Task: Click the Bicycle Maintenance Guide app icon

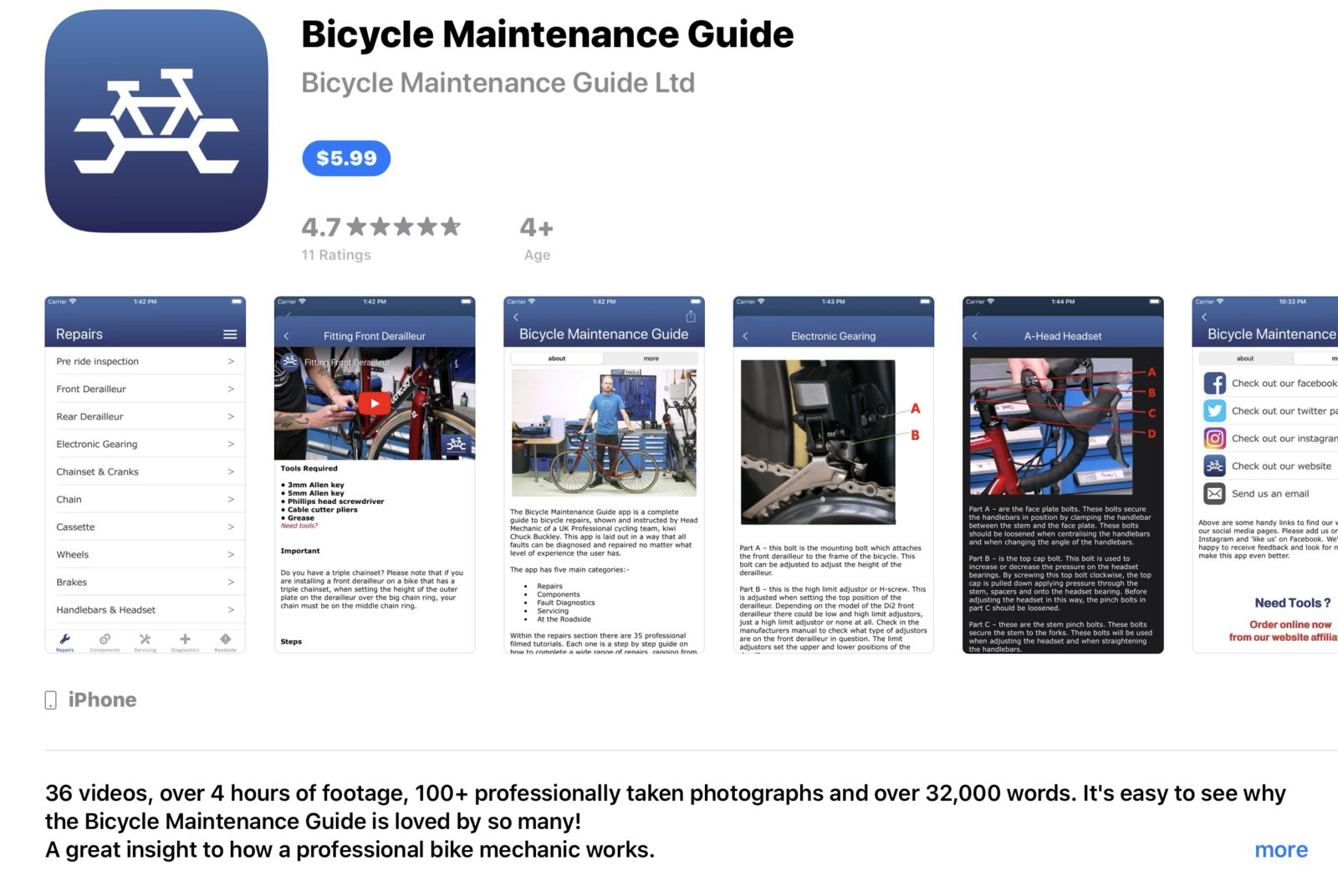Action: point(156,121)
